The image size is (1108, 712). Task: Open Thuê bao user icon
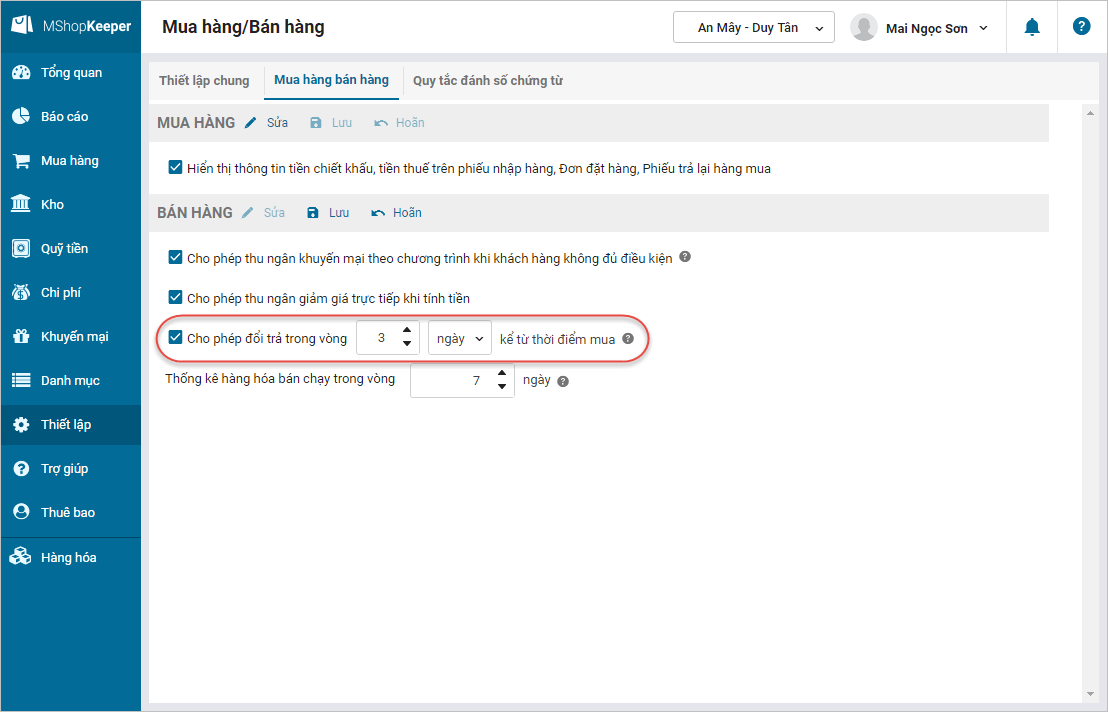click(21, 512)
